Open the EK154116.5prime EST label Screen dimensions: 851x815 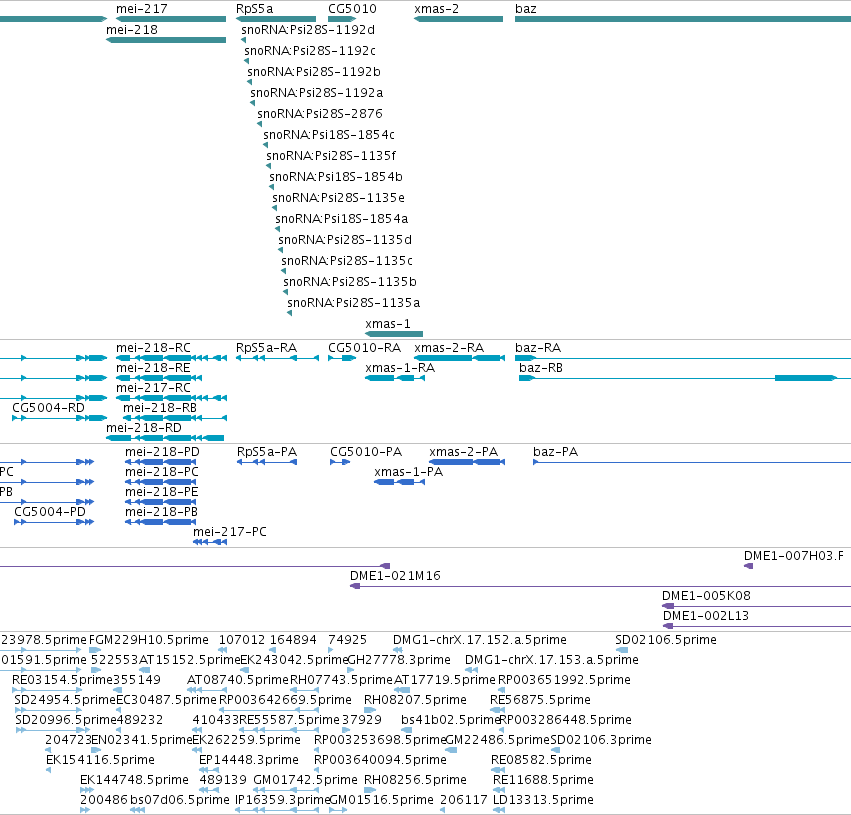(x=100, y=760)
